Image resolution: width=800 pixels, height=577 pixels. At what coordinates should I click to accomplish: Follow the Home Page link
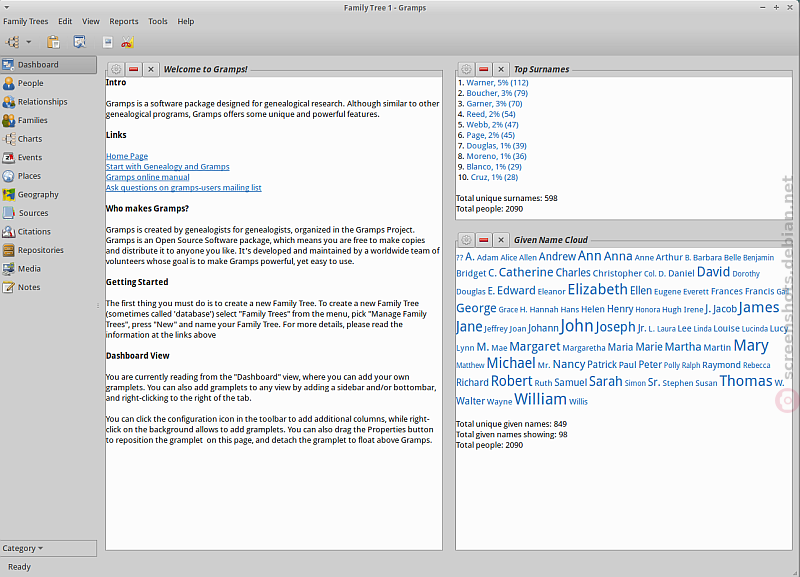click(127, 156)
